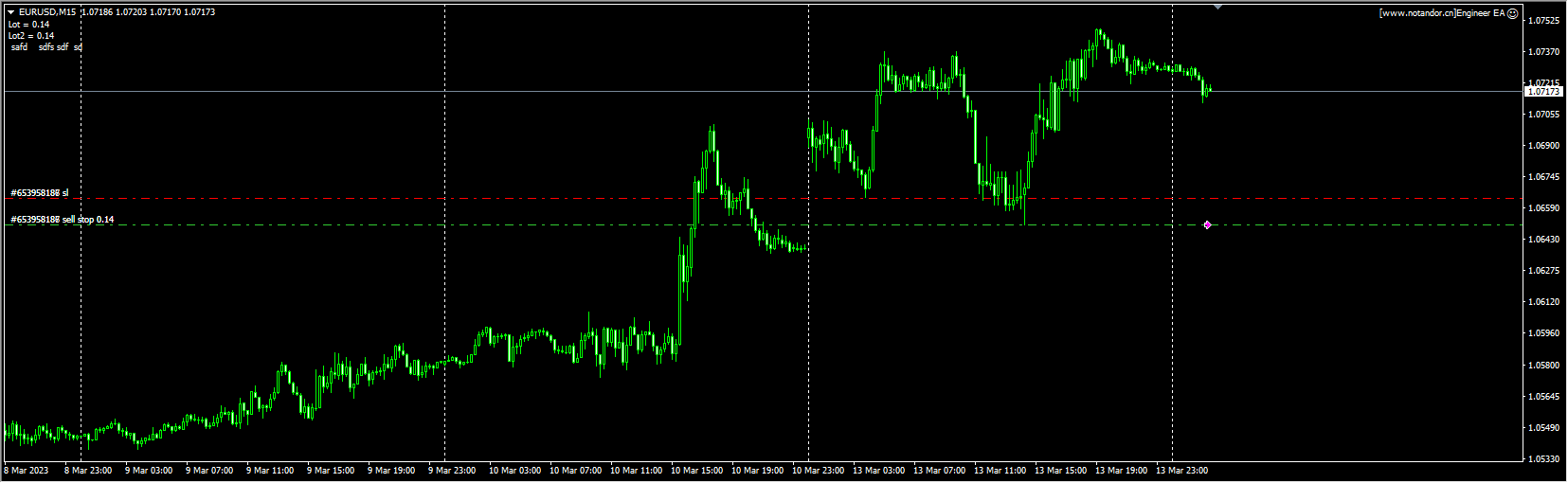This screenshot has width=1568, height=483.
Task: Click the 'Lot2 = 0.14' text label
Action: coord(31,36)
